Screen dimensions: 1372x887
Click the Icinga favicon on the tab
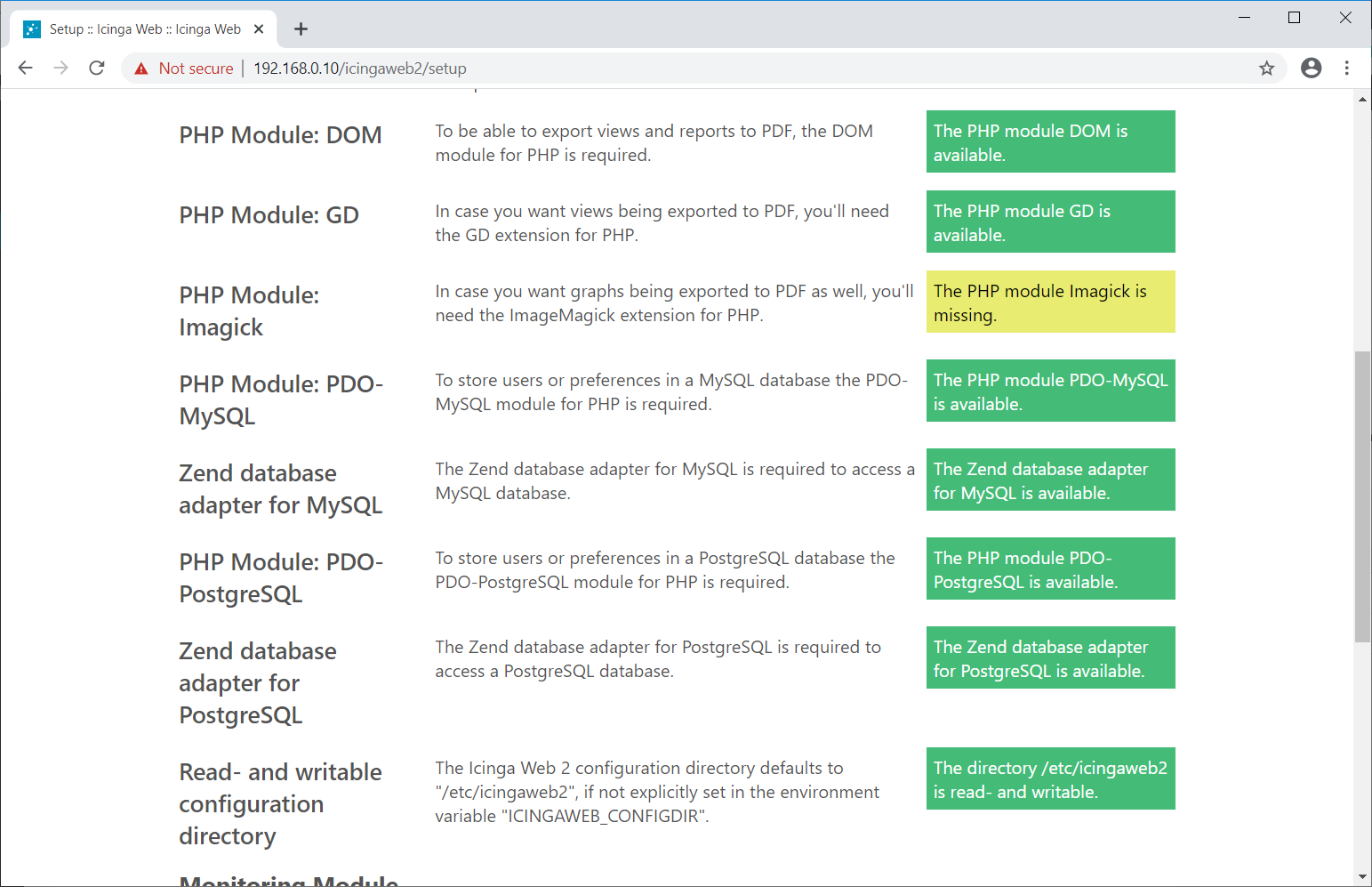[32, 29]
